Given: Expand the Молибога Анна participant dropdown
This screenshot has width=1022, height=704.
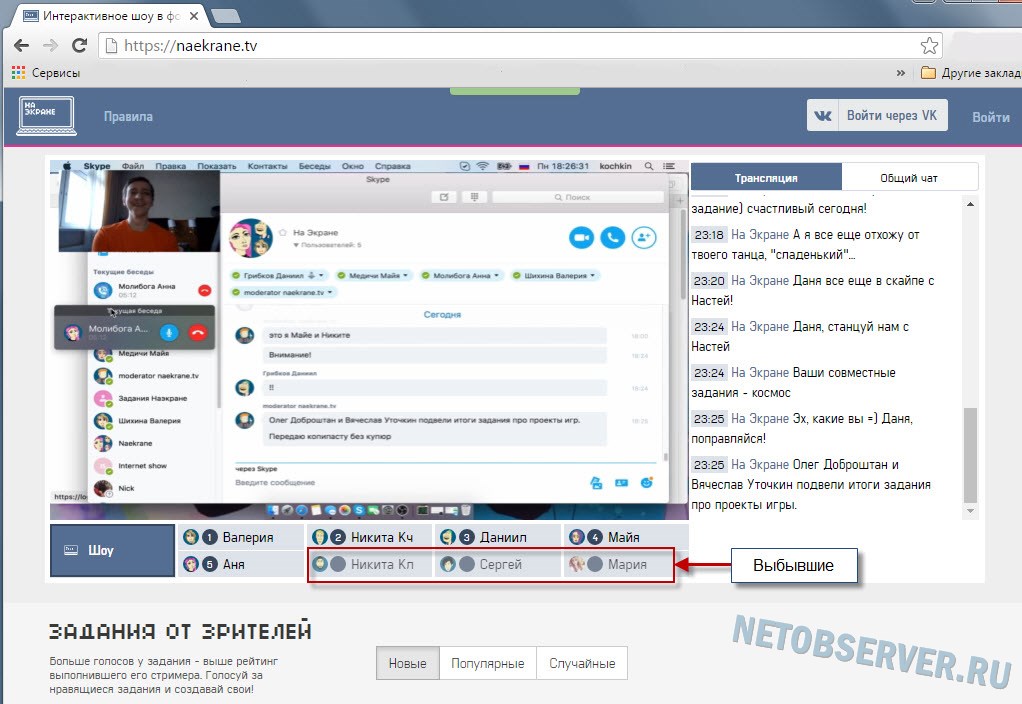Looking at the screenshot, I should [496, 276].
